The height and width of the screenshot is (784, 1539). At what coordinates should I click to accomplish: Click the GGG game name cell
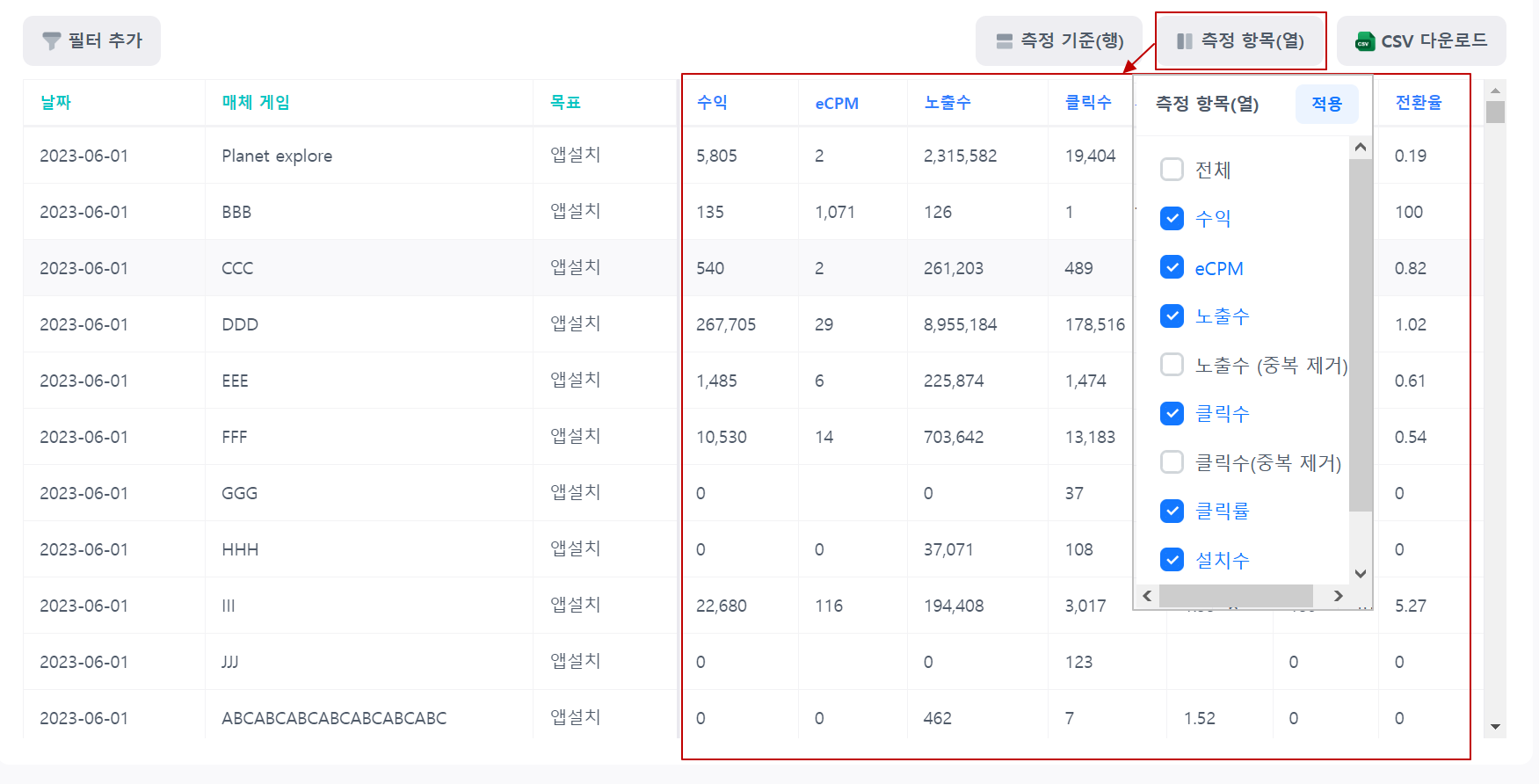[x=239, y=493]
